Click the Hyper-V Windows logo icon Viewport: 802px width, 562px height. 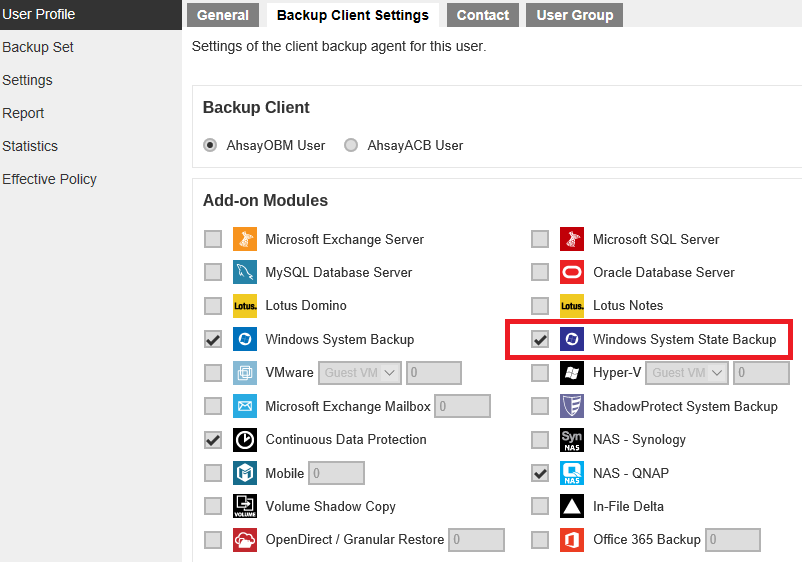pyautogui.click(x=572, y=373)
